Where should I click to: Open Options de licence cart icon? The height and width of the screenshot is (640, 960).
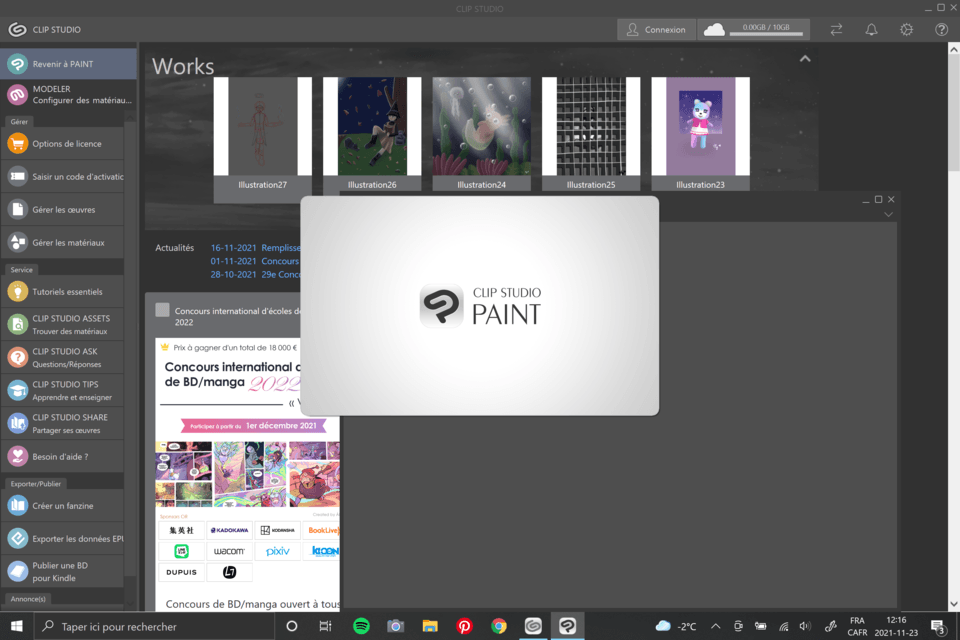tap(17, 143)
